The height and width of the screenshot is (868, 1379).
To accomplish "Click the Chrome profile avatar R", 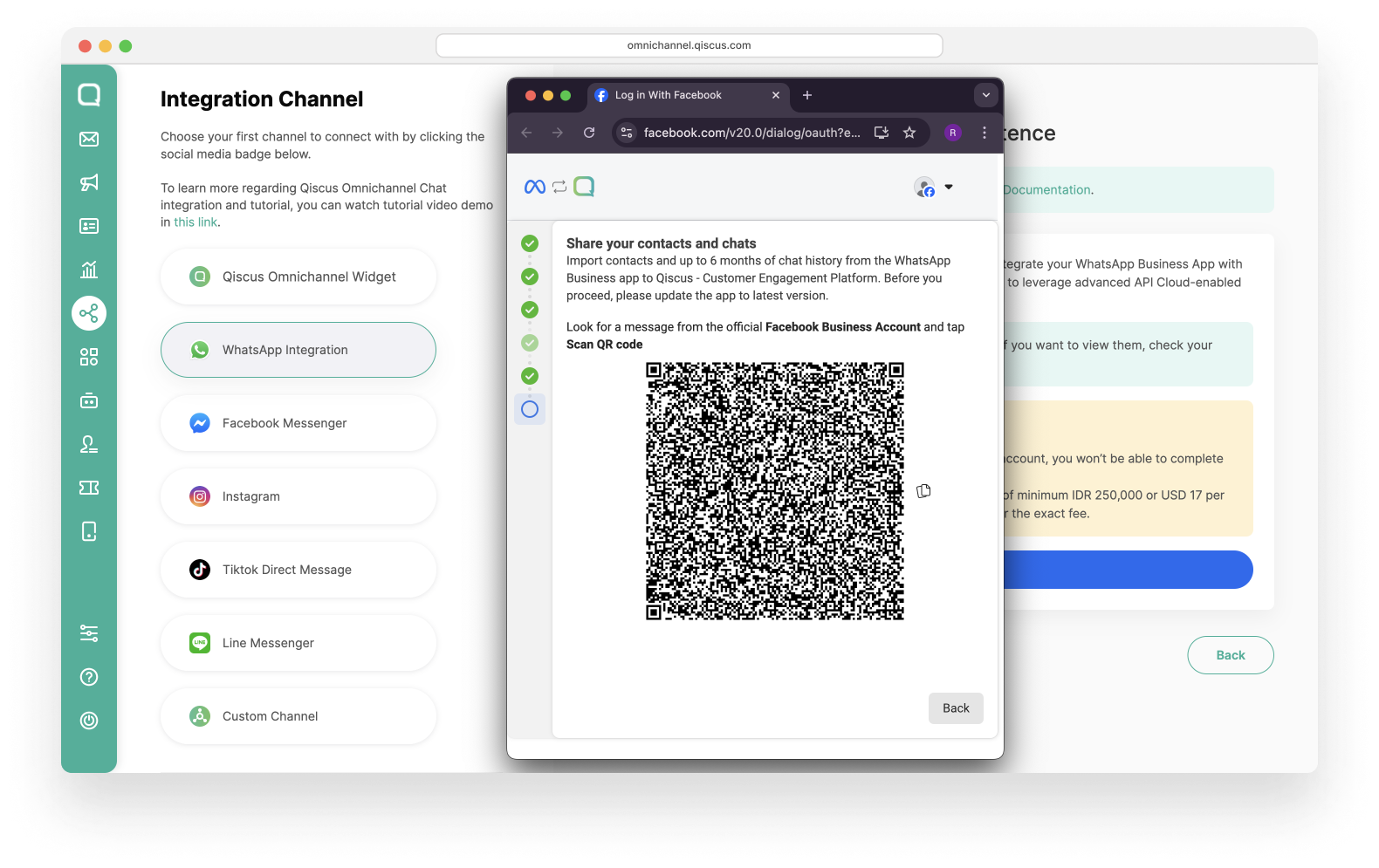I will (x=953, y=133).
